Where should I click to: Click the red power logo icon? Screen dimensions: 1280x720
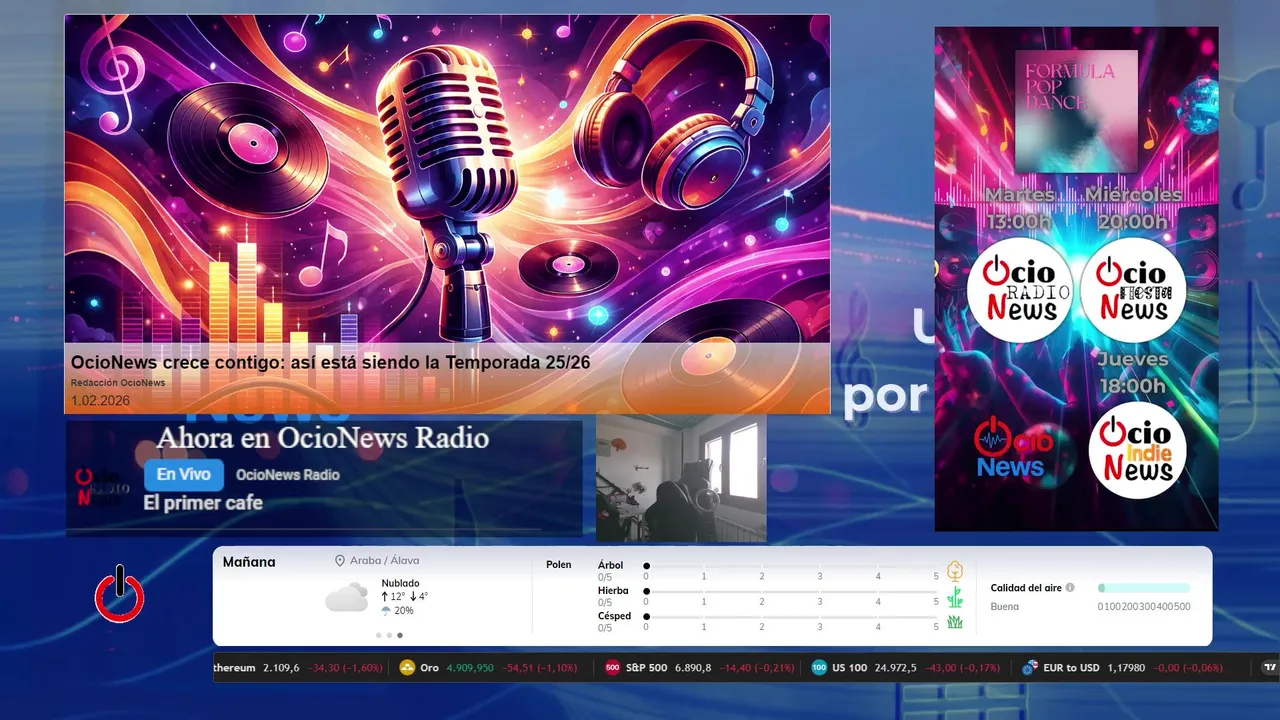(119, 594)
